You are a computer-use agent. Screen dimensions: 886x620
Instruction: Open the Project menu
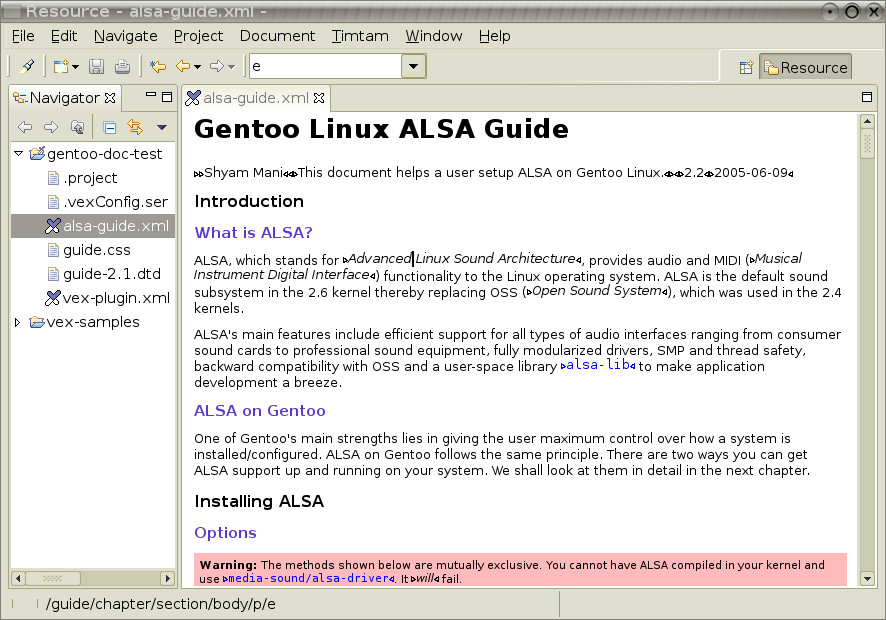coord(198,36)
